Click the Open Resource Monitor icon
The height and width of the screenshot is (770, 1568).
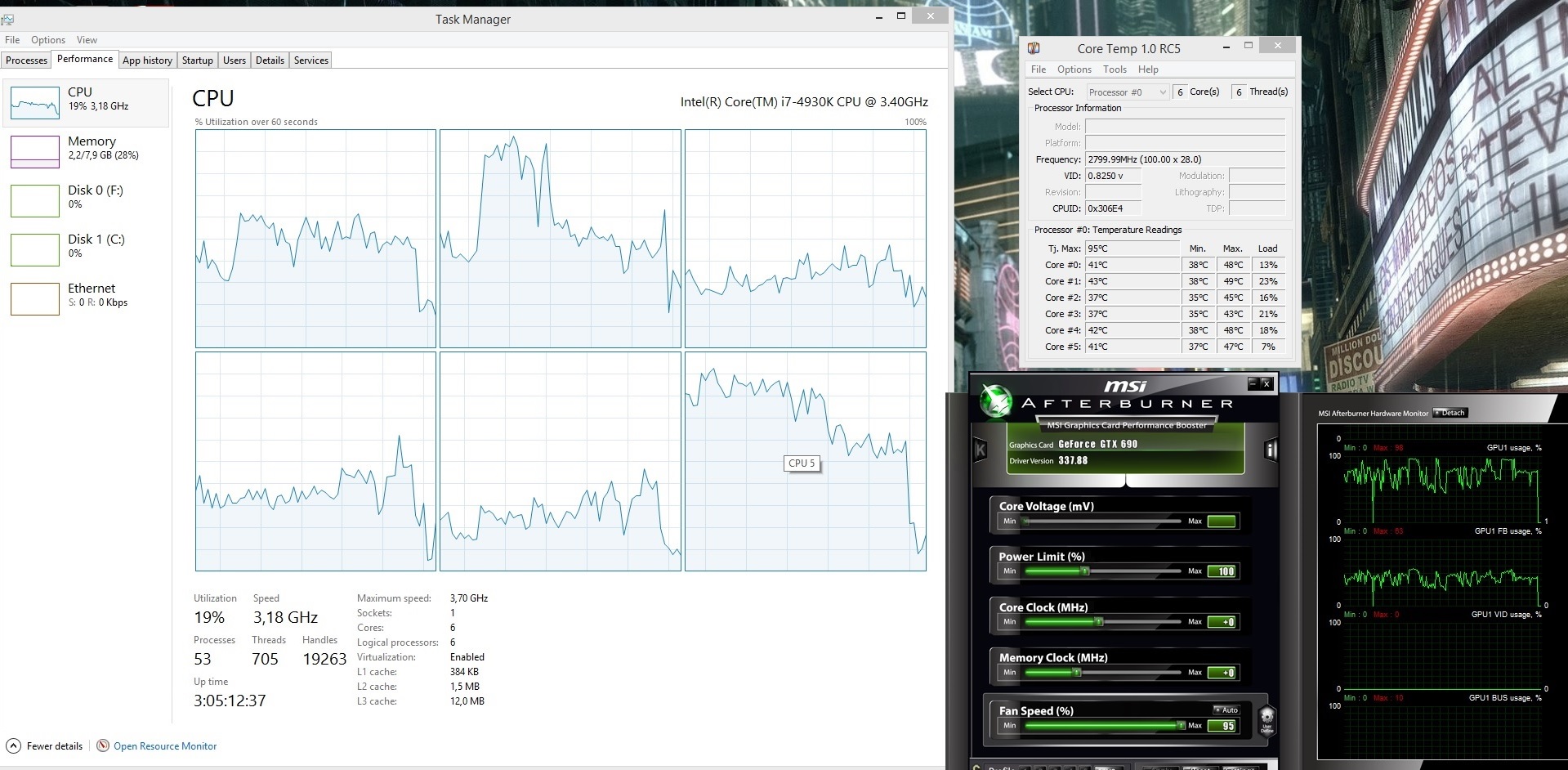click(103, 745)
